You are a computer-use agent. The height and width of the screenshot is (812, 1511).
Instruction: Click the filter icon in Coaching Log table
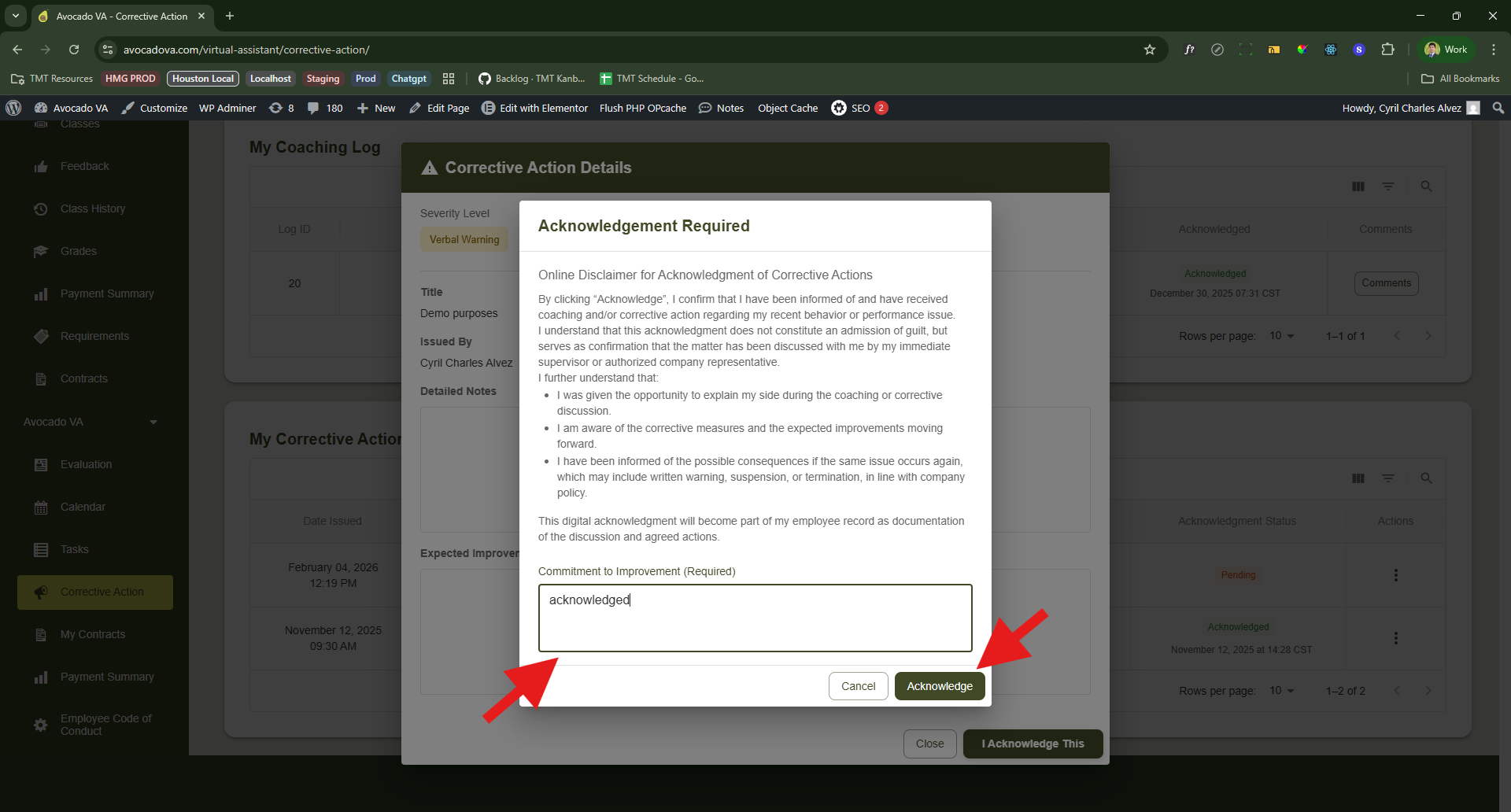coord(1388,186)
